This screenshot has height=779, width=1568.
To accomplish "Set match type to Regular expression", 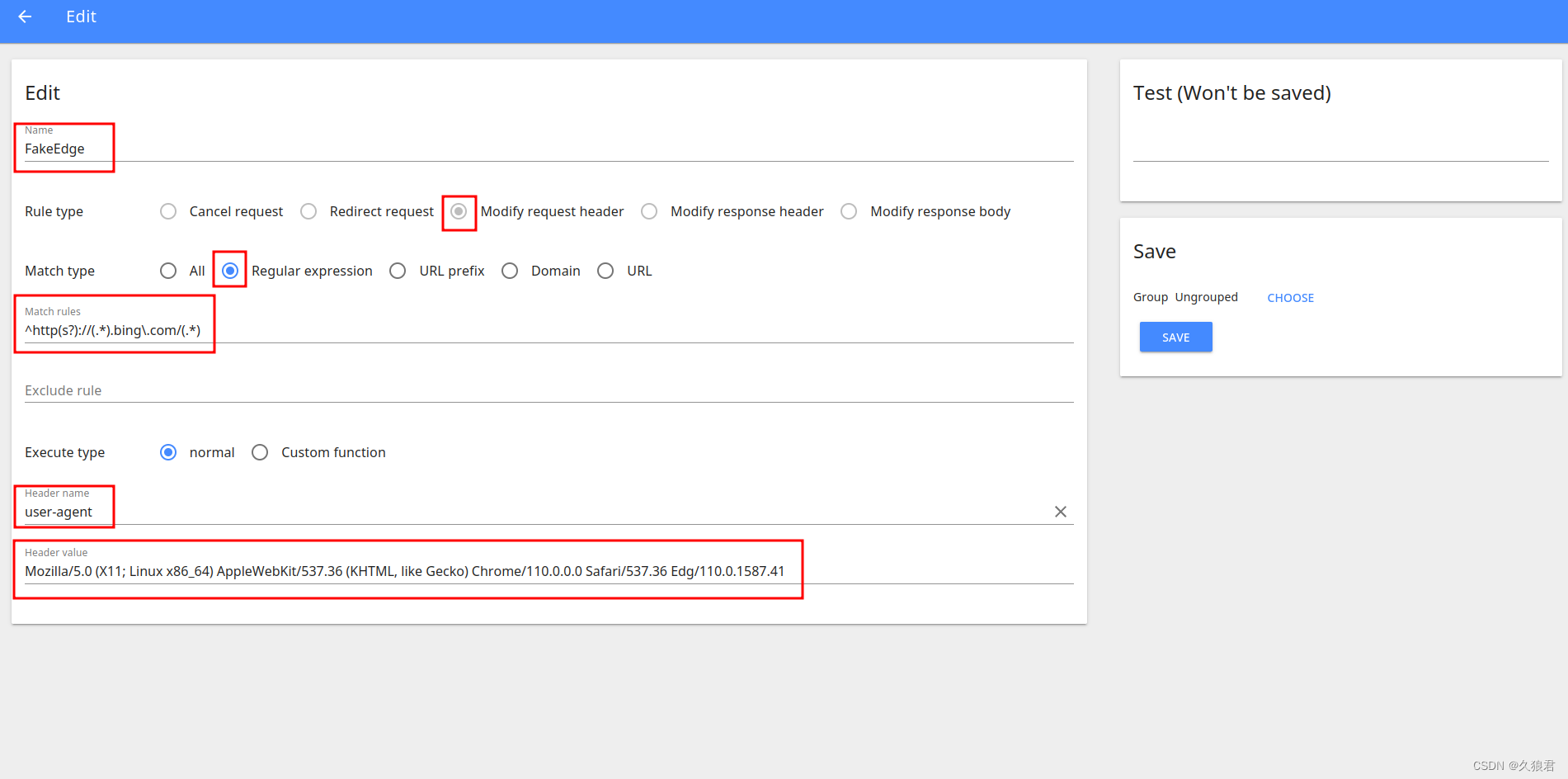I will tap(230, 271).
